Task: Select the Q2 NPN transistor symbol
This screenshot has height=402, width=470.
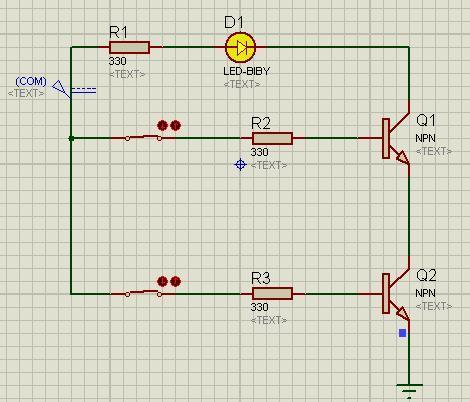Action: click(396, 293)
